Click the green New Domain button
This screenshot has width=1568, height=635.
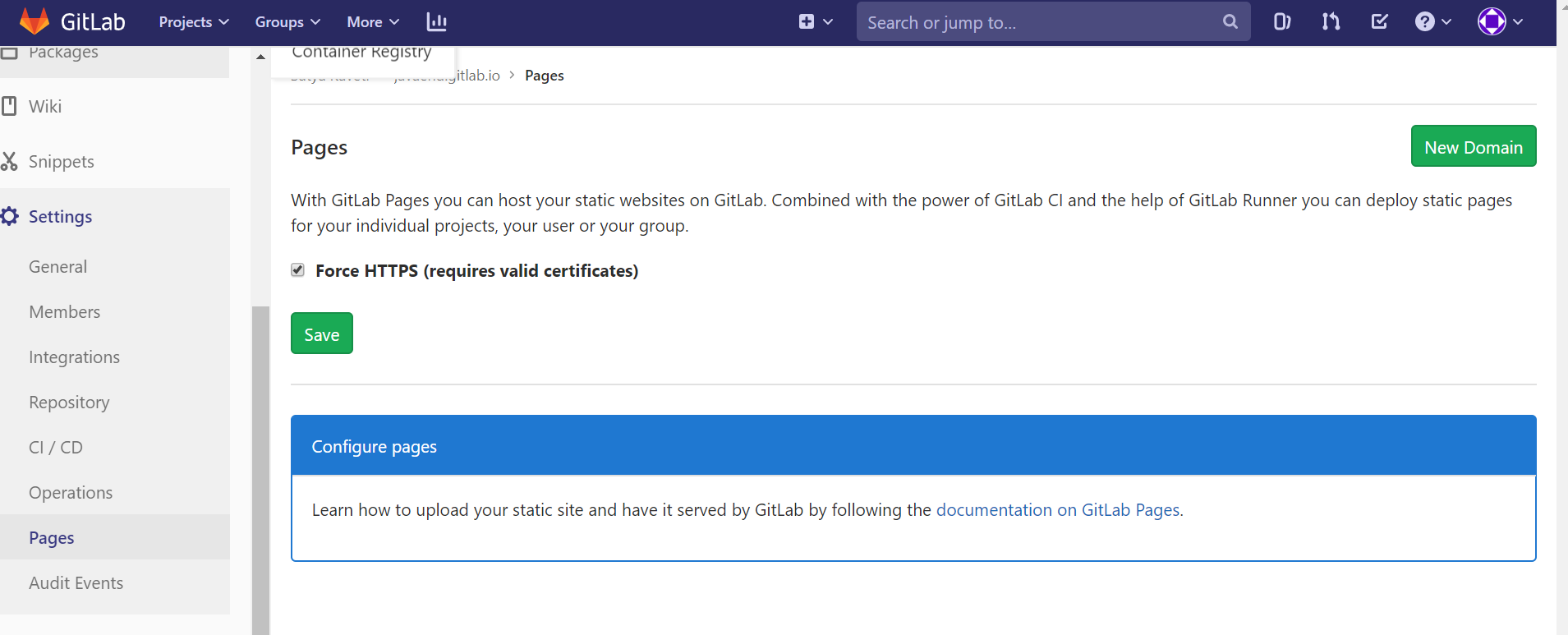coord(1473,147)
